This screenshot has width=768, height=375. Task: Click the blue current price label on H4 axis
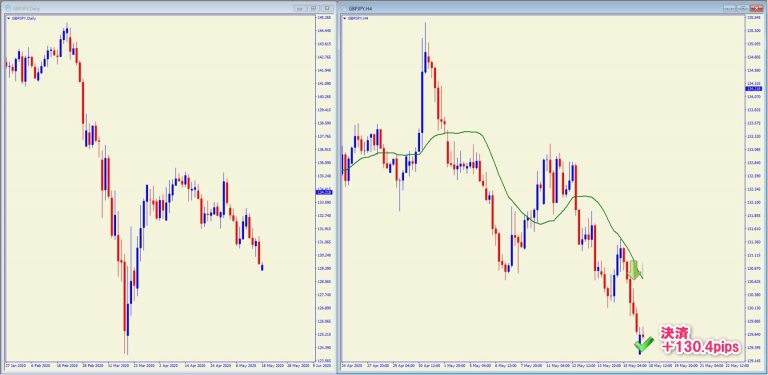click(753, 89)
